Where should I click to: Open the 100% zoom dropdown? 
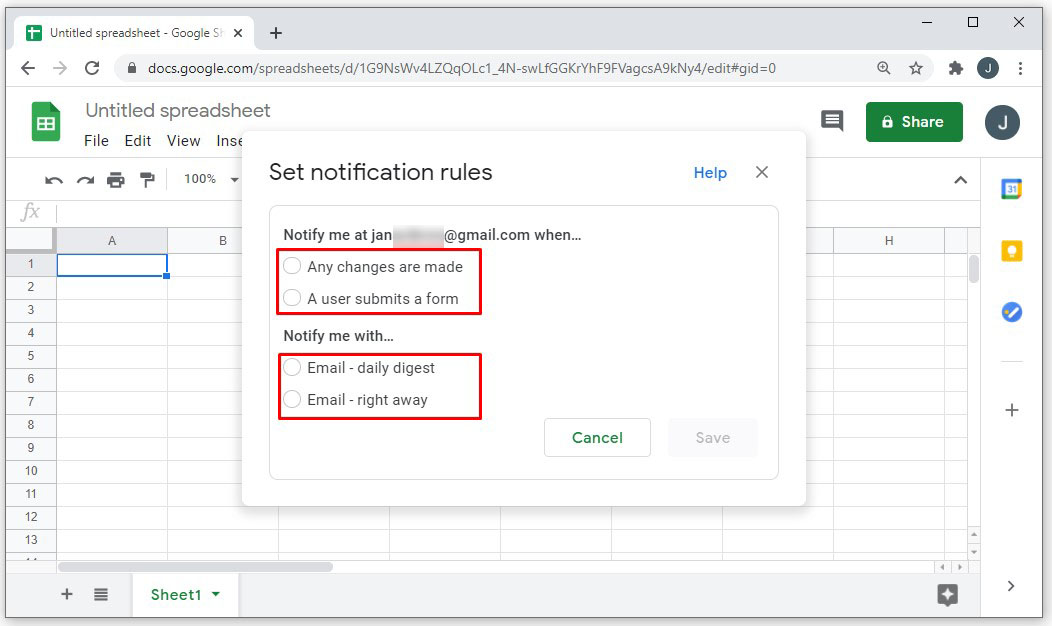click(x=211, y=179)
